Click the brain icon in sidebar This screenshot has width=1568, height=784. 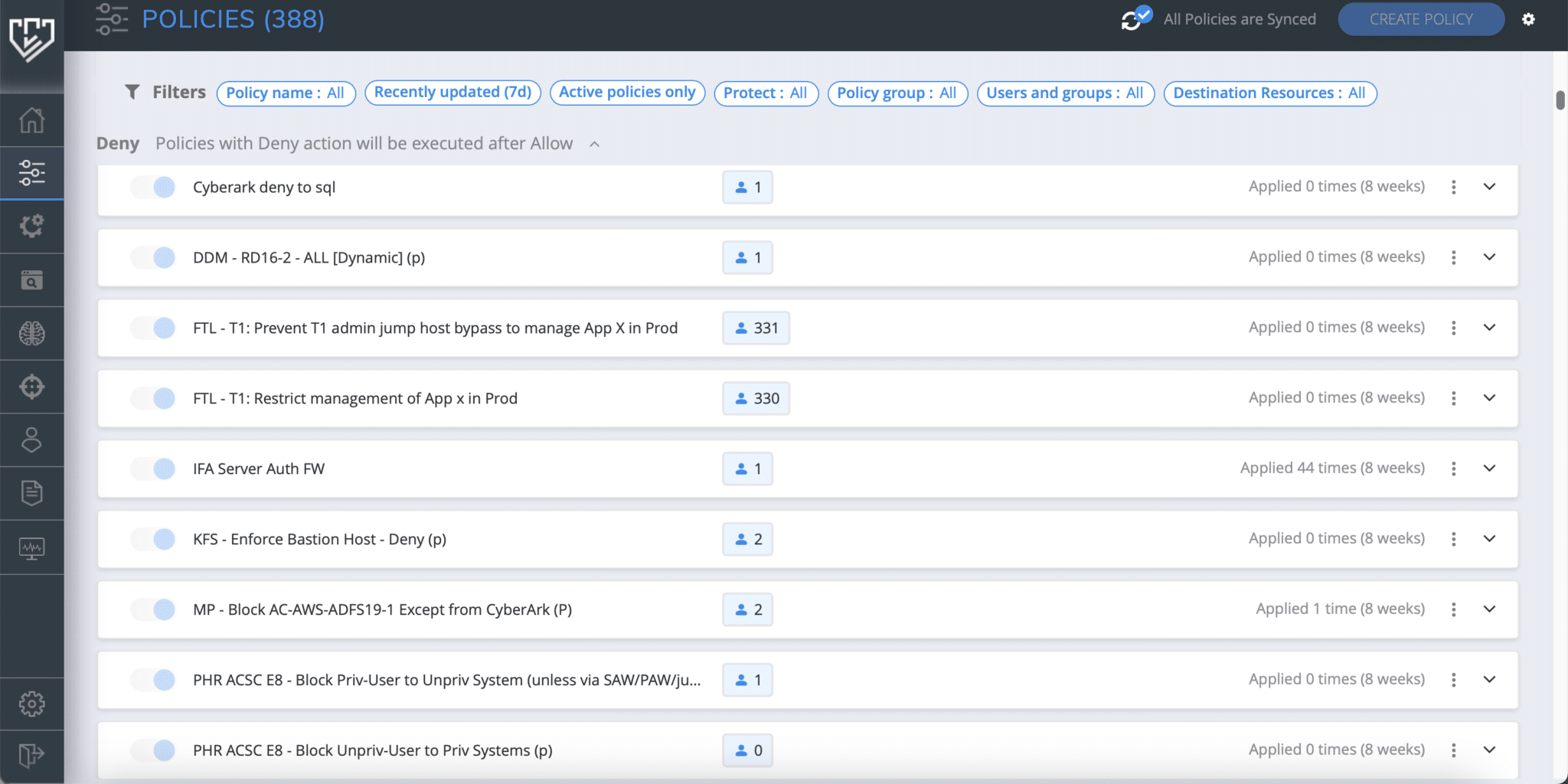click(31, 334)
